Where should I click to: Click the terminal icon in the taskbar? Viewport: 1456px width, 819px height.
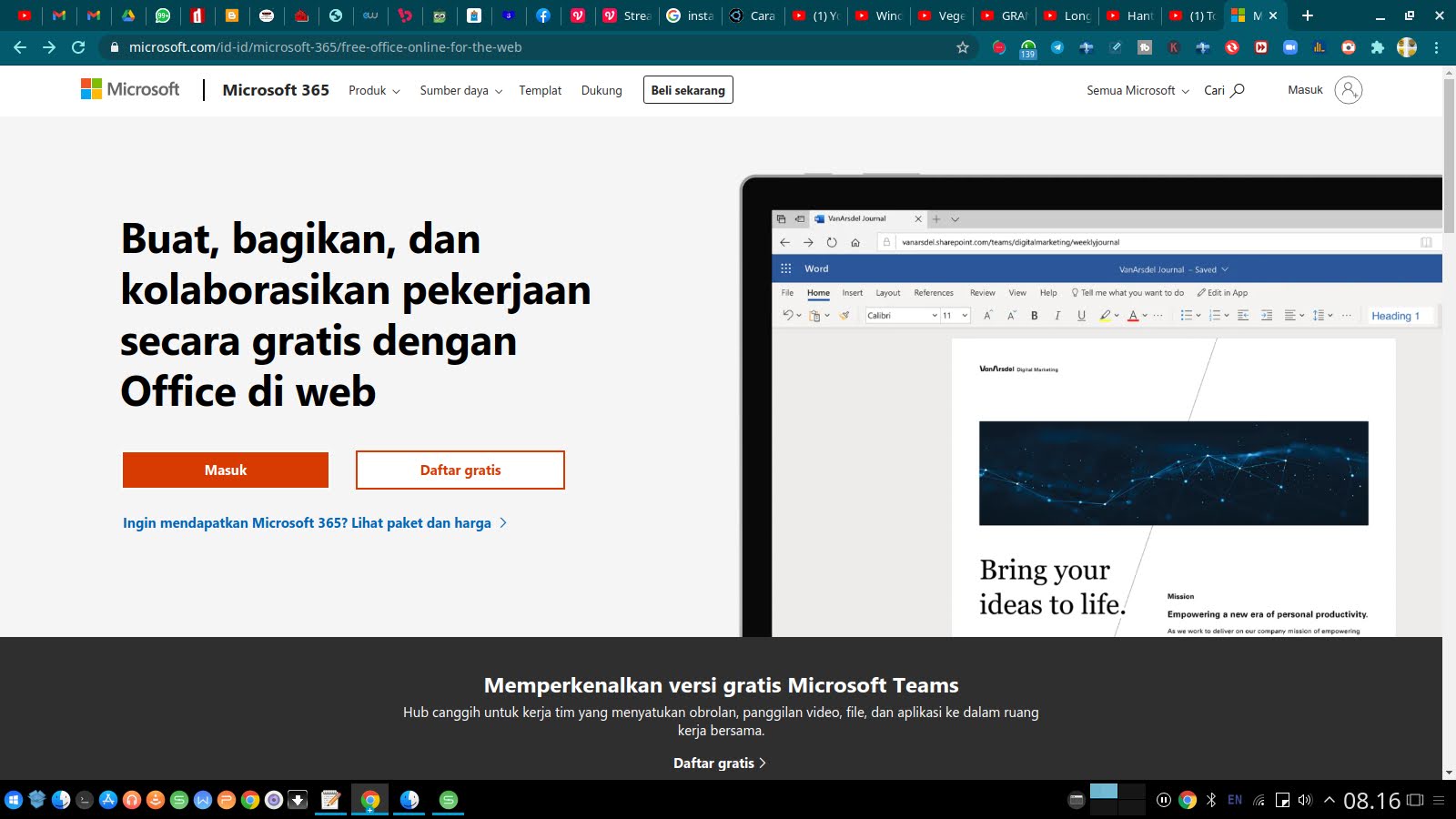point(85,800)
